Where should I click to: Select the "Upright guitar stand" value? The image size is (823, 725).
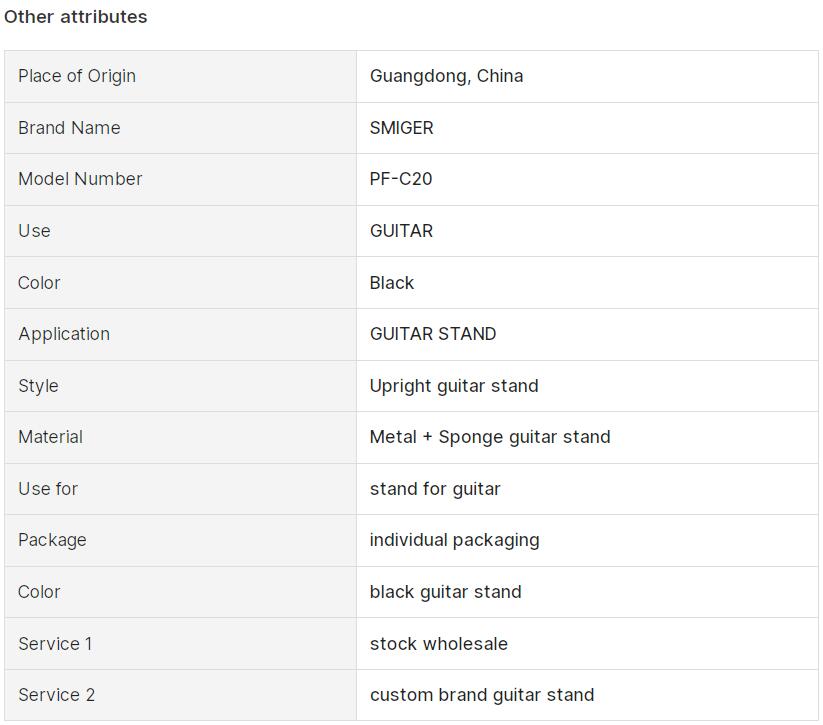click(453, 386)
